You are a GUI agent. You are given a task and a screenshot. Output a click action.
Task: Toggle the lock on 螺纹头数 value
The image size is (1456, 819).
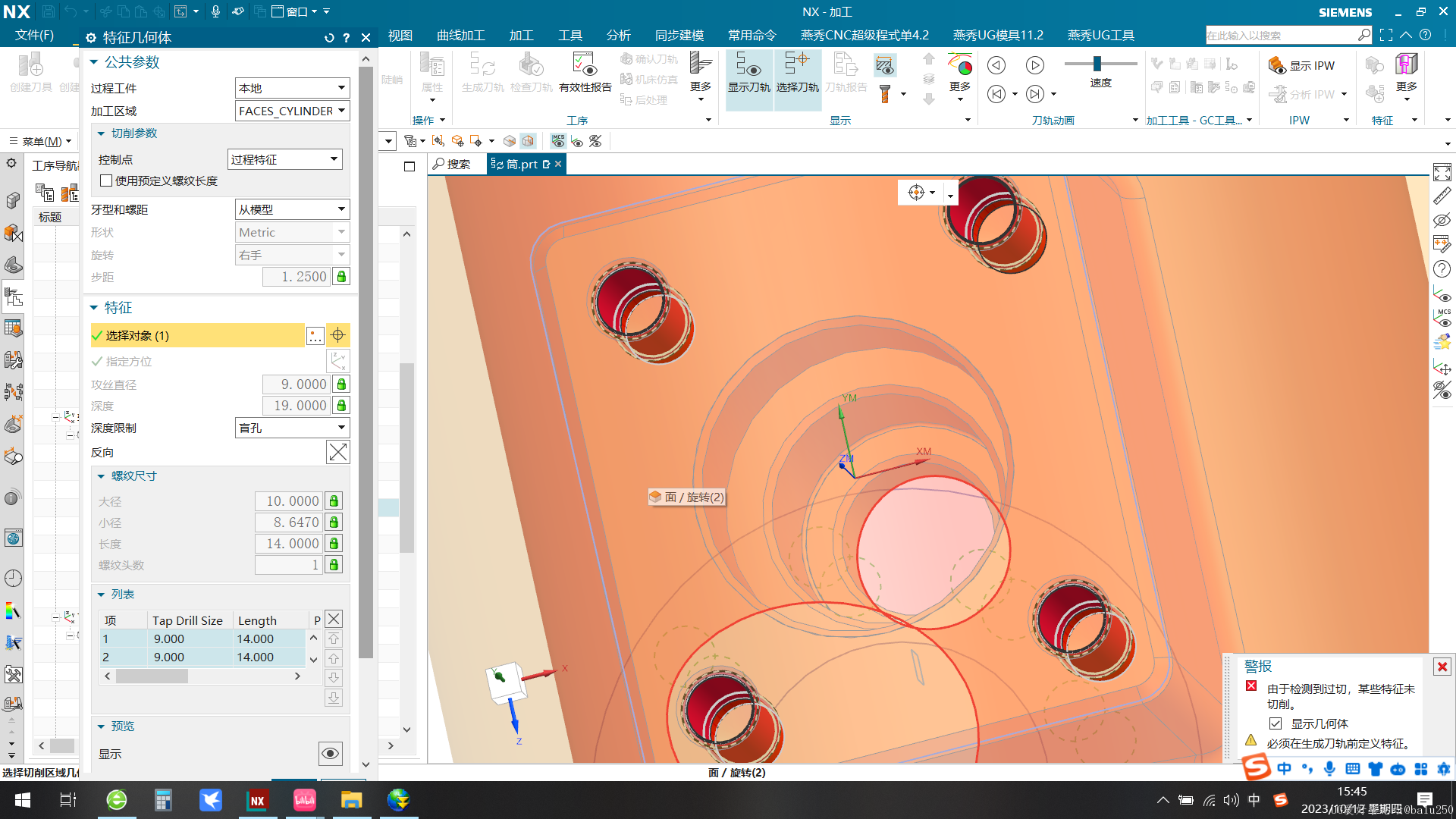334,565
